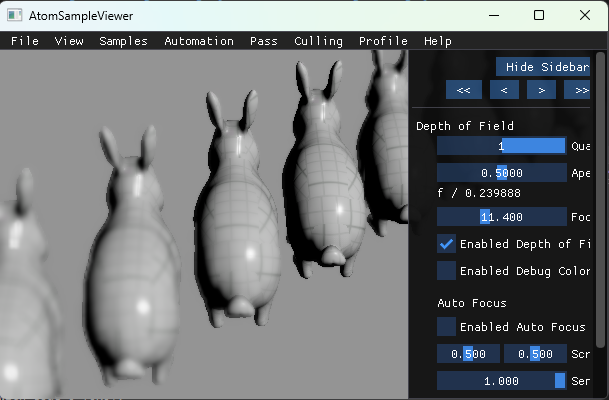
Task: Click the Aperture slider showing 0.5000
Action: pyautogui.click(x=501, y=173)
